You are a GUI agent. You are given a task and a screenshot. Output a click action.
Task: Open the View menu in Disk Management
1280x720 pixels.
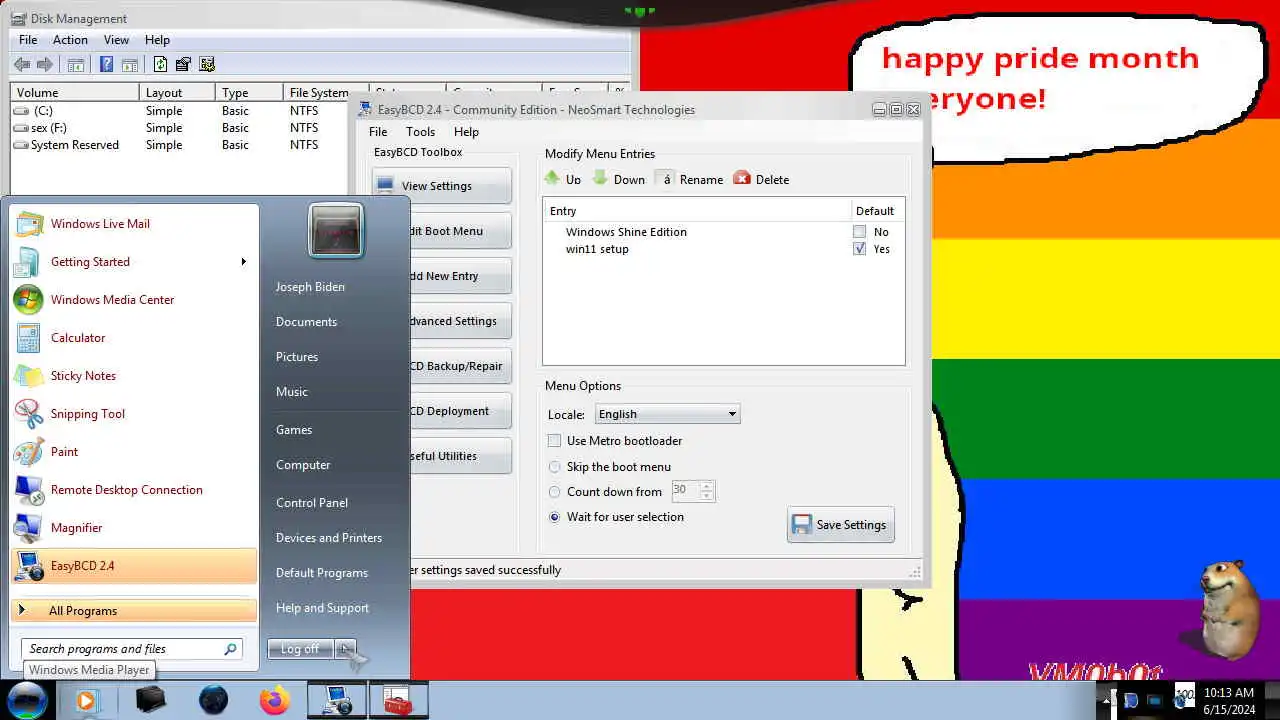[x=116, y=40]
